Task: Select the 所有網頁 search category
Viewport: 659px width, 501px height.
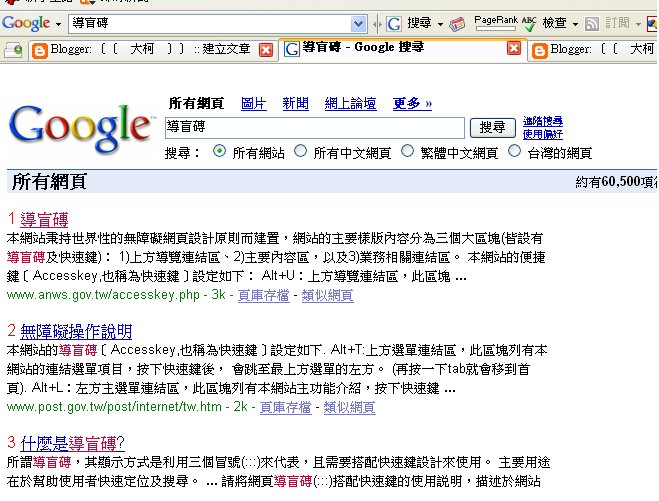Action: pos(196,103)
